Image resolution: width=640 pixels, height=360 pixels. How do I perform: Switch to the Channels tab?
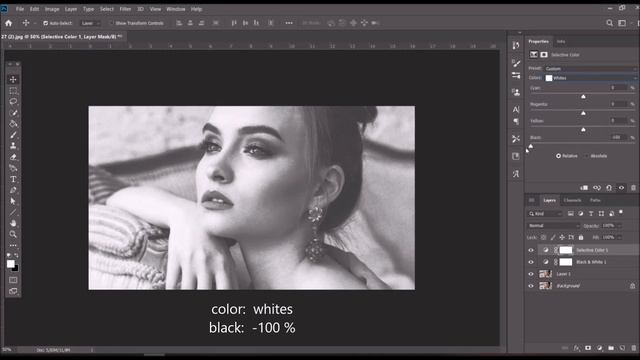point(572,200)
